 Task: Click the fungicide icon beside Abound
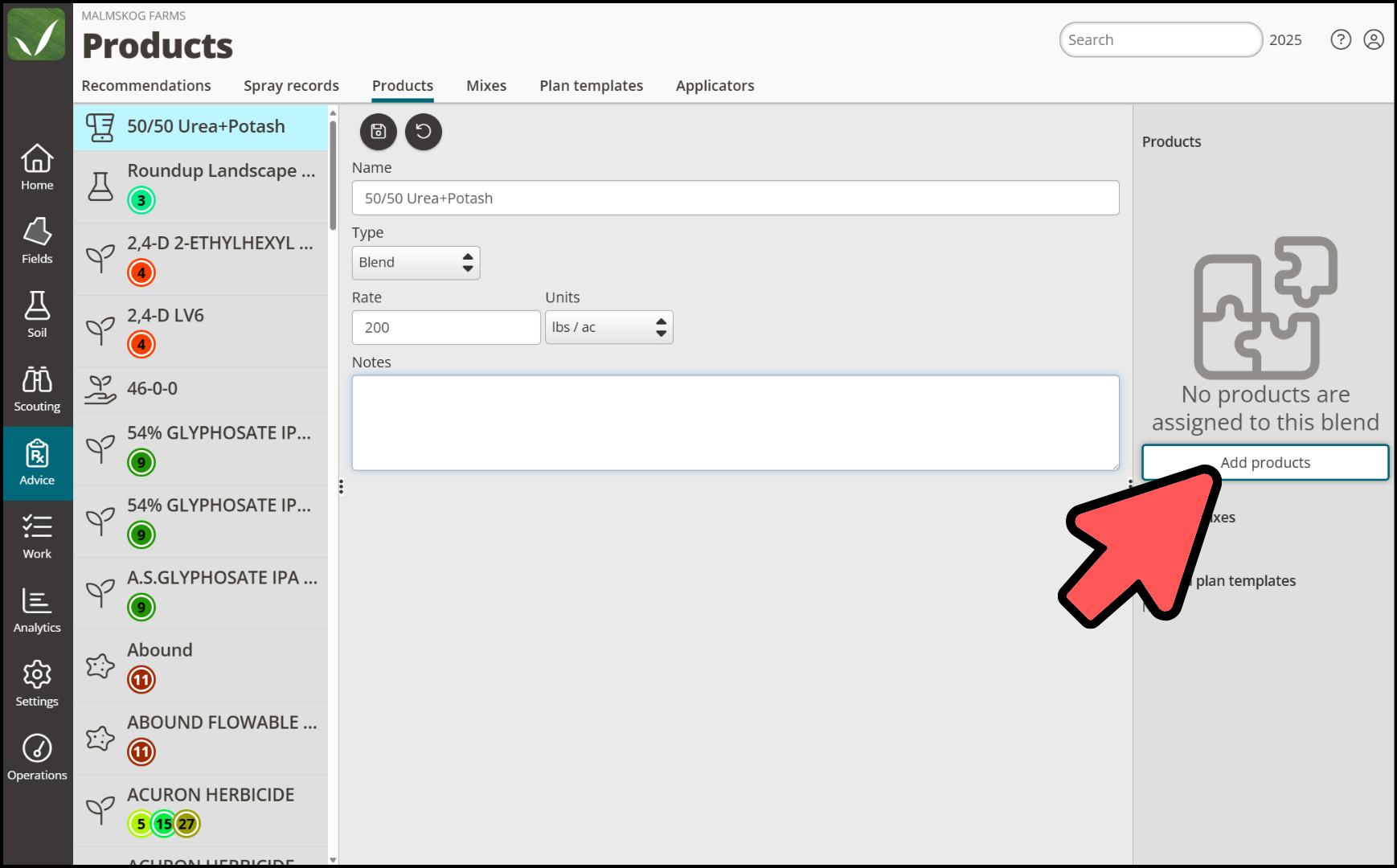[x=100, y=665]
